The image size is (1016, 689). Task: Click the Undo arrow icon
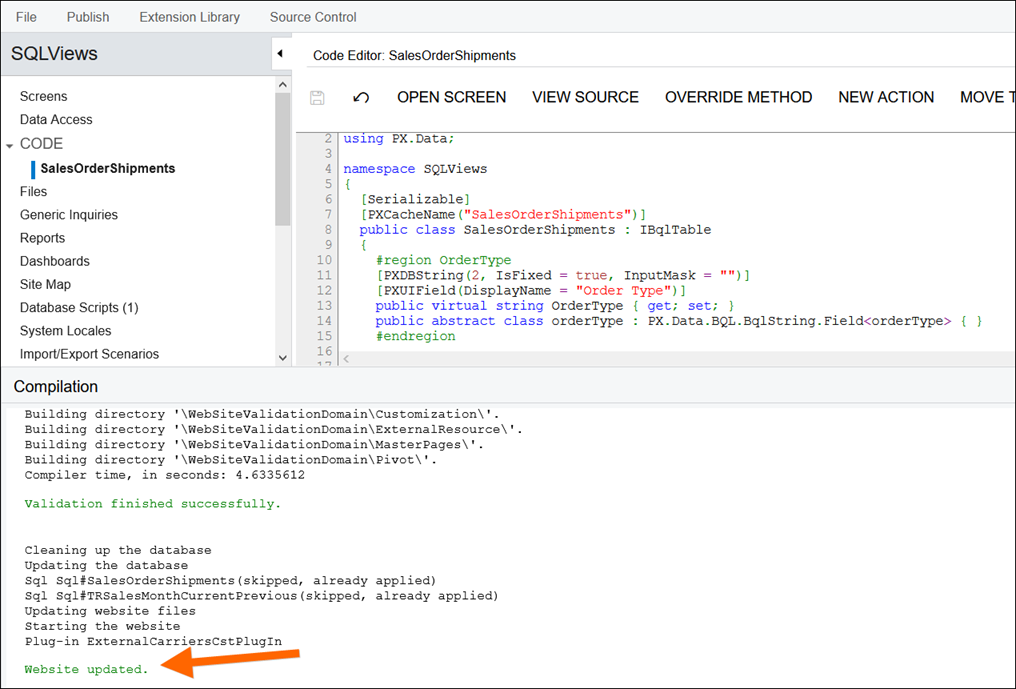point(361,97)
